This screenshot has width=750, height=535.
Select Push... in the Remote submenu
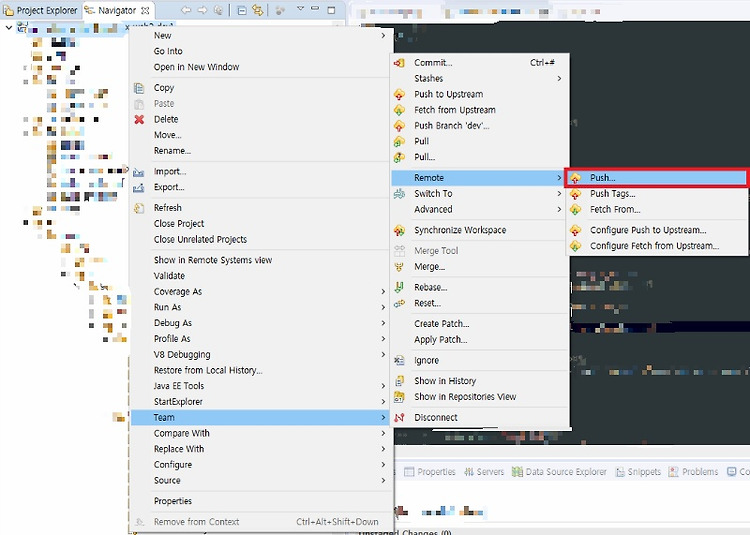(x=656, y=178)
